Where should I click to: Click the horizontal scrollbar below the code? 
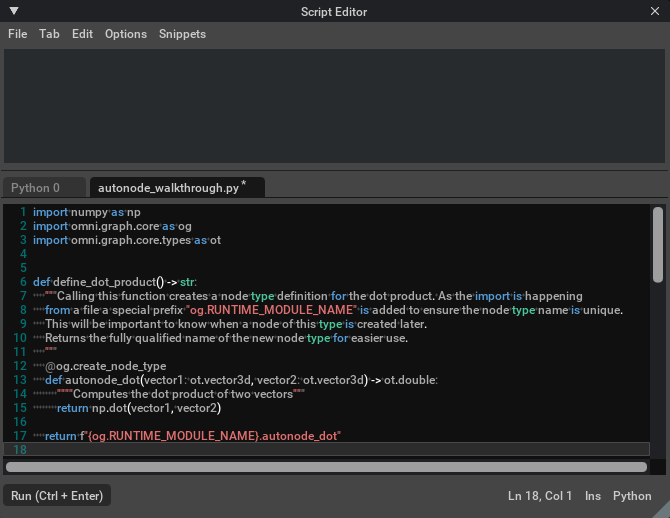coord(326,467)
